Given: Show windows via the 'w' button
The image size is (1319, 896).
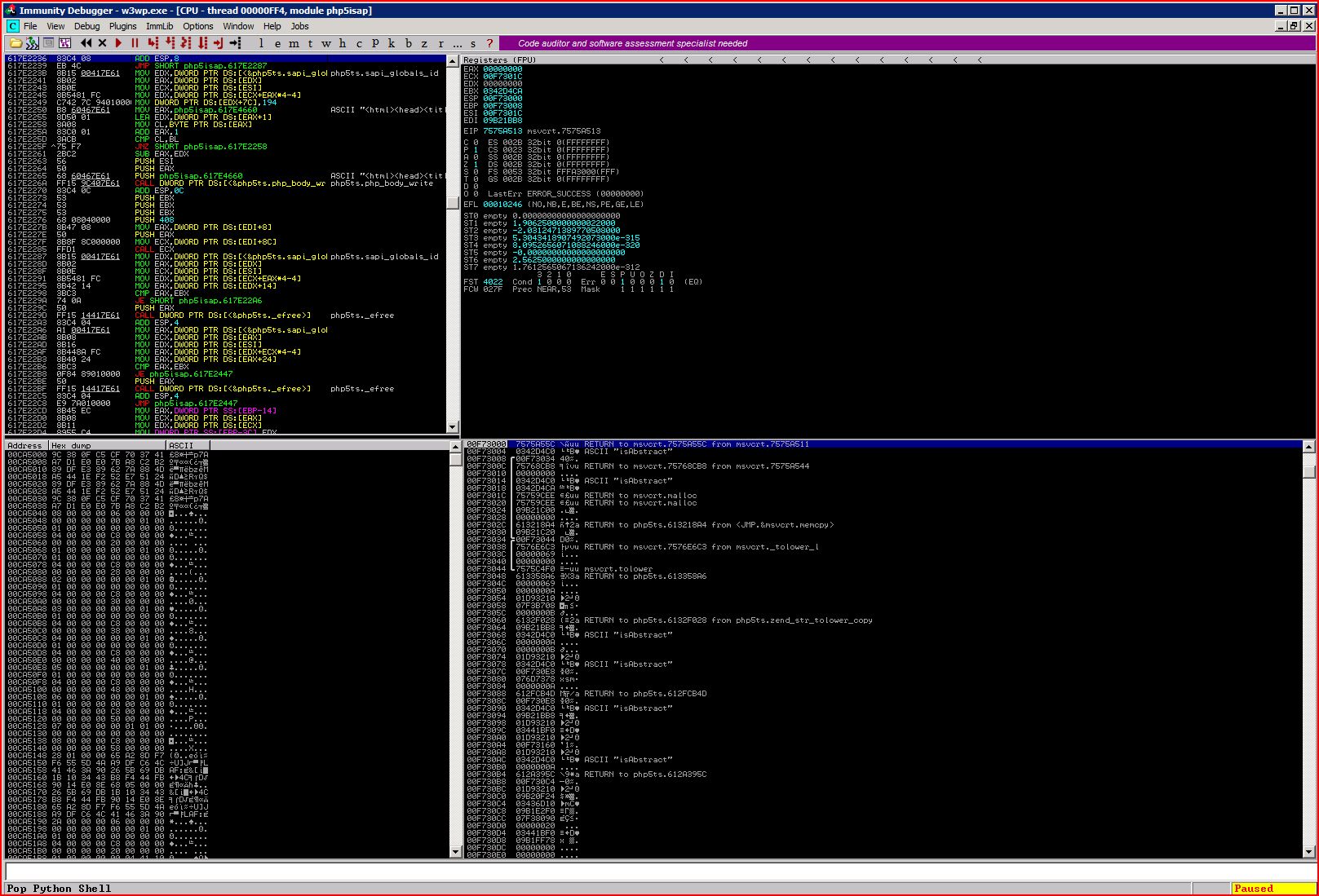Looking at the screenshot, I should 326,43.
